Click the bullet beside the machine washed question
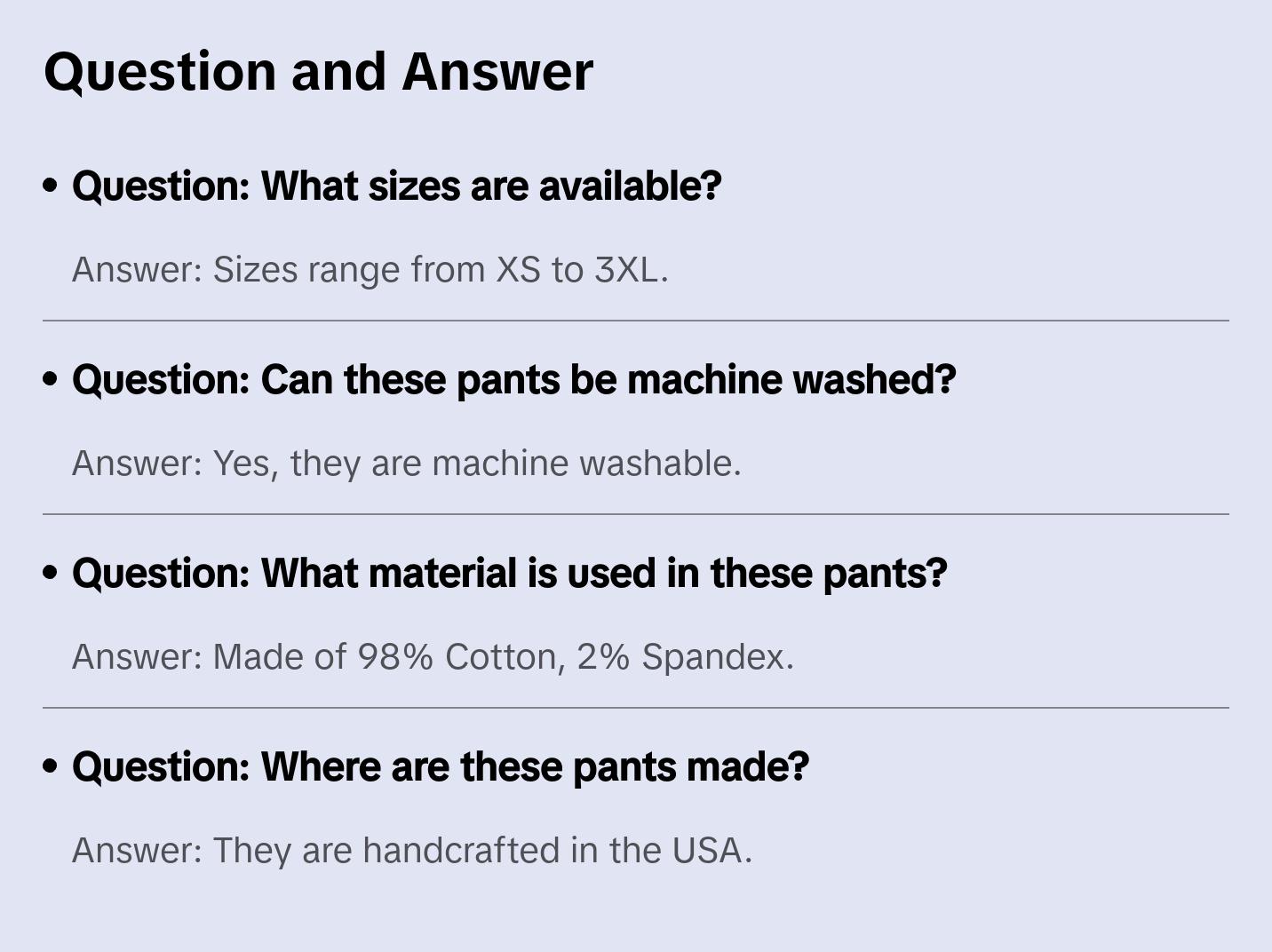1272x952 pixels. (x=51, y=380)
